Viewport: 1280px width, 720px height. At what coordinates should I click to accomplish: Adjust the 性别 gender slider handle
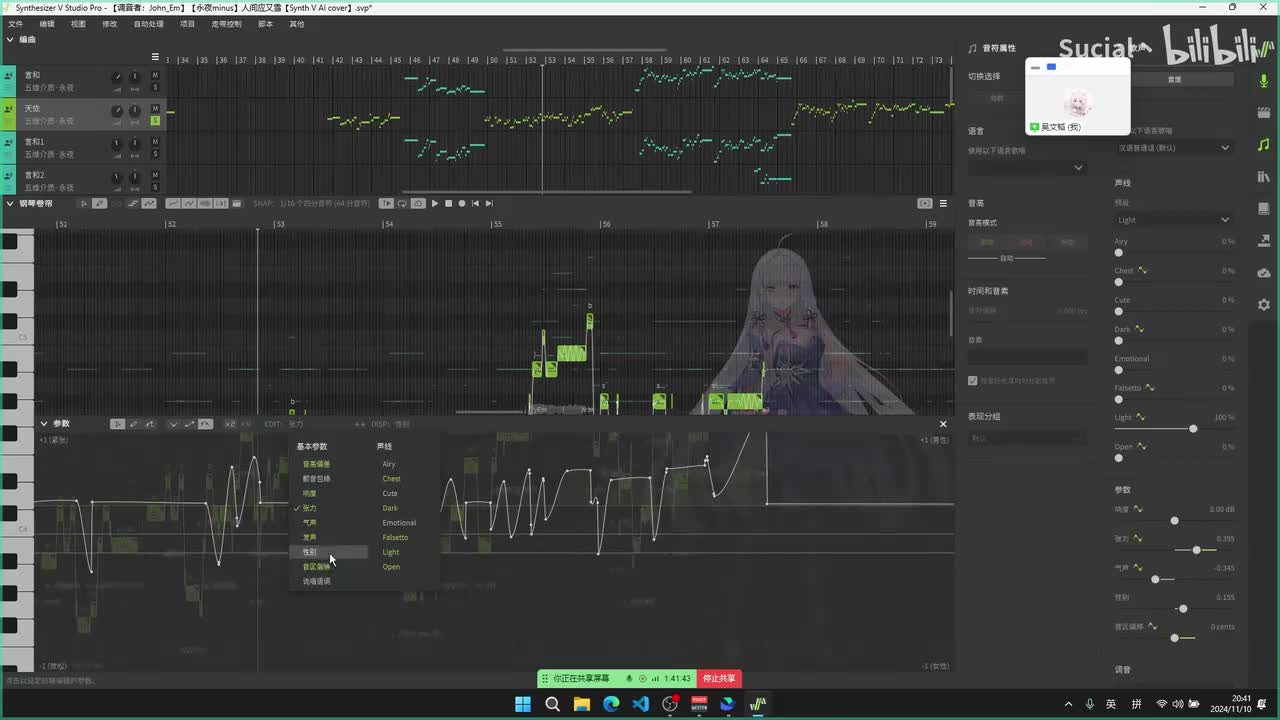pyautogui.click(x=1183, y=608)
